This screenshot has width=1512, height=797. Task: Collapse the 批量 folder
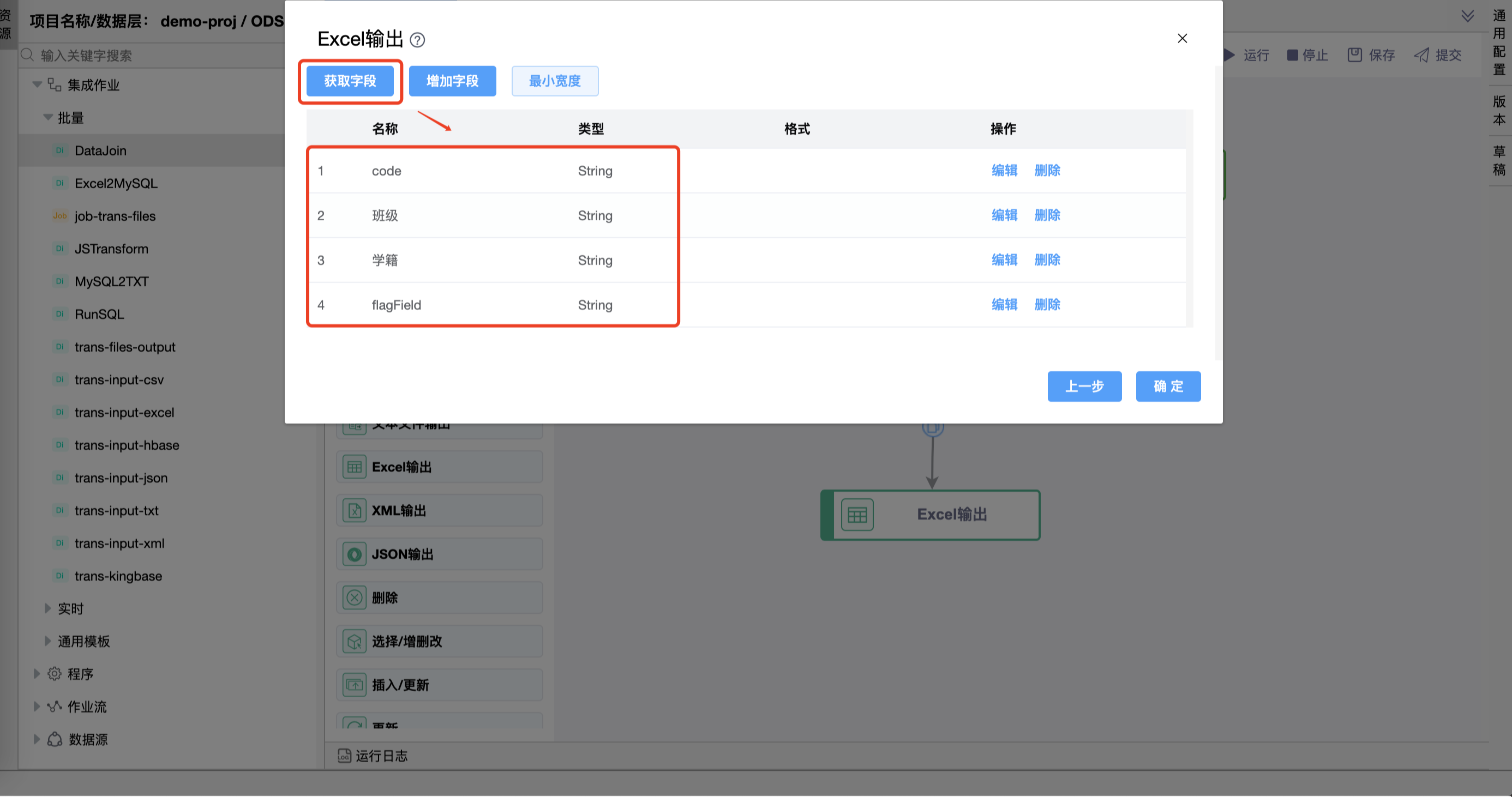[x=48, y=118]
